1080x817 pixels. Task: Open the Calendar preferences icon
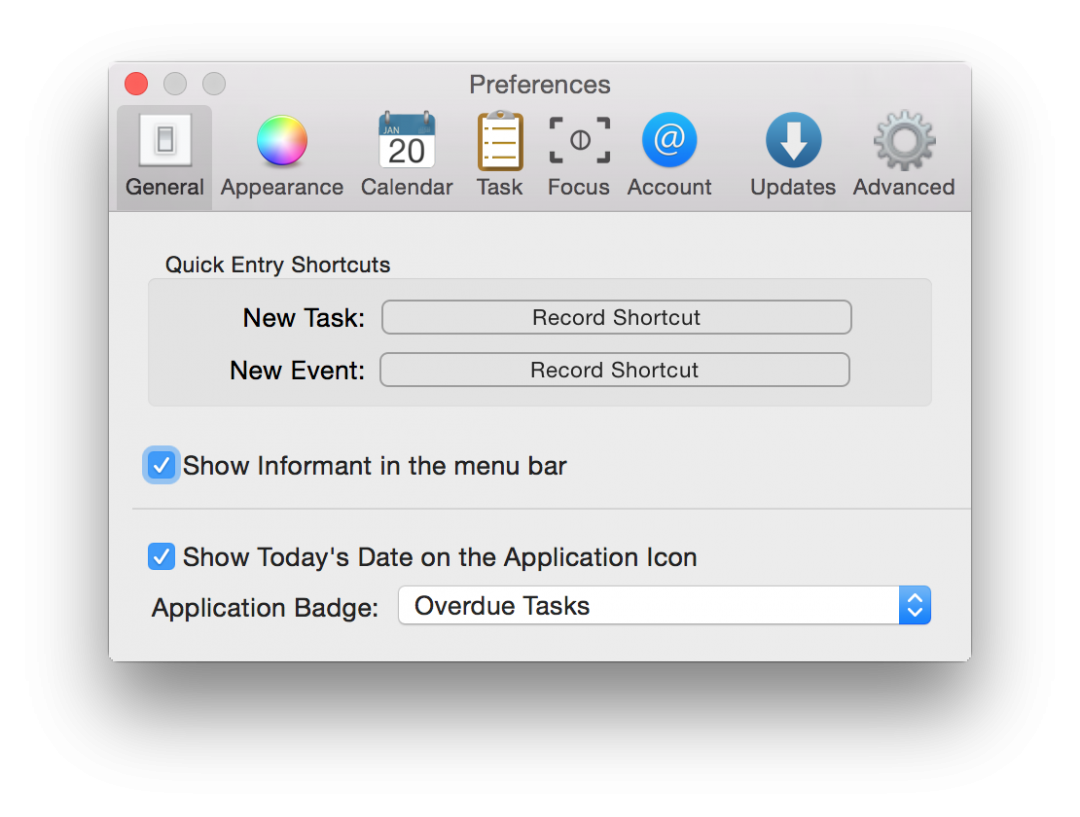[407, 141]
